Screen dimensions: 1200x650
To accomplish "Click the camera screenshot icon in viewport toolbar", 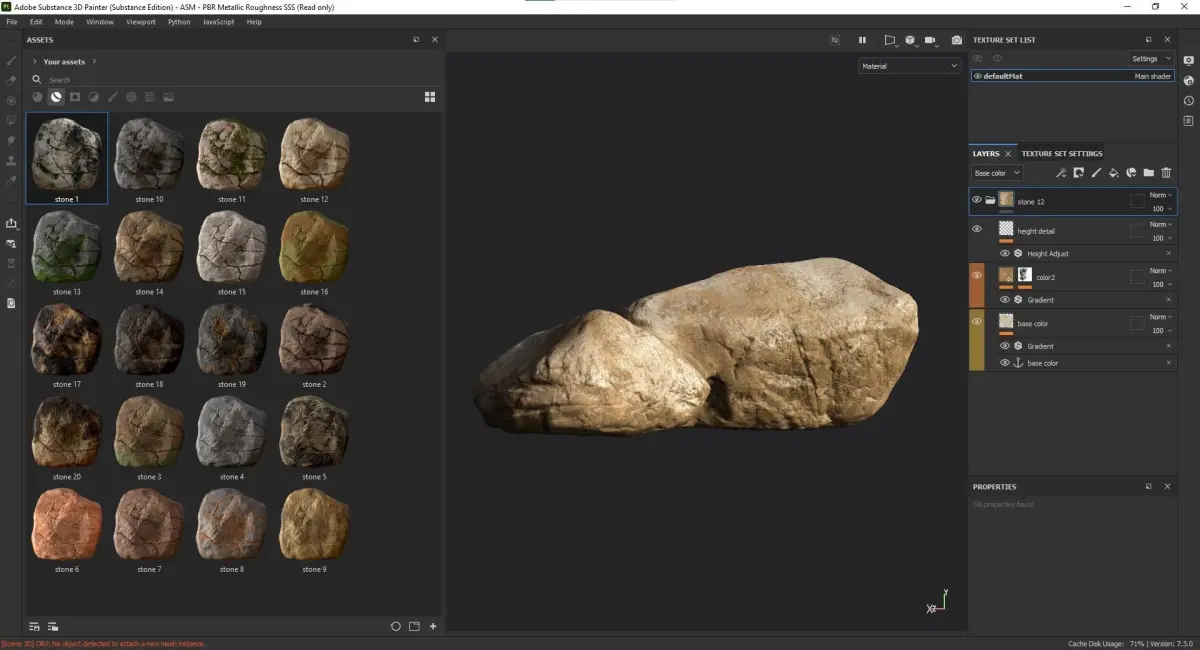I will coord(956,40).
